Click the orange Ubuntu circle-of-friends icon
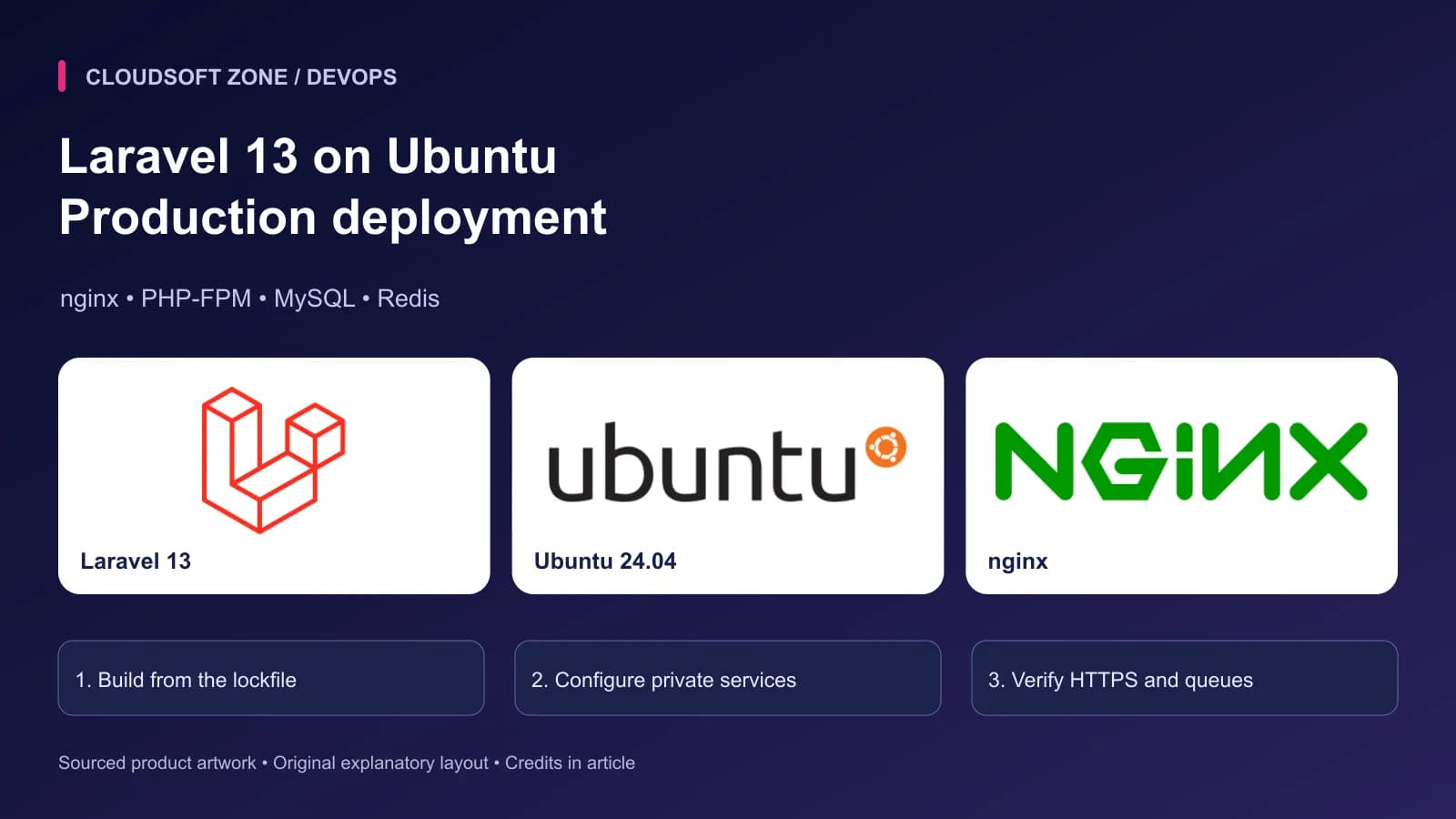1456x819 pixels. click(885, 448)
